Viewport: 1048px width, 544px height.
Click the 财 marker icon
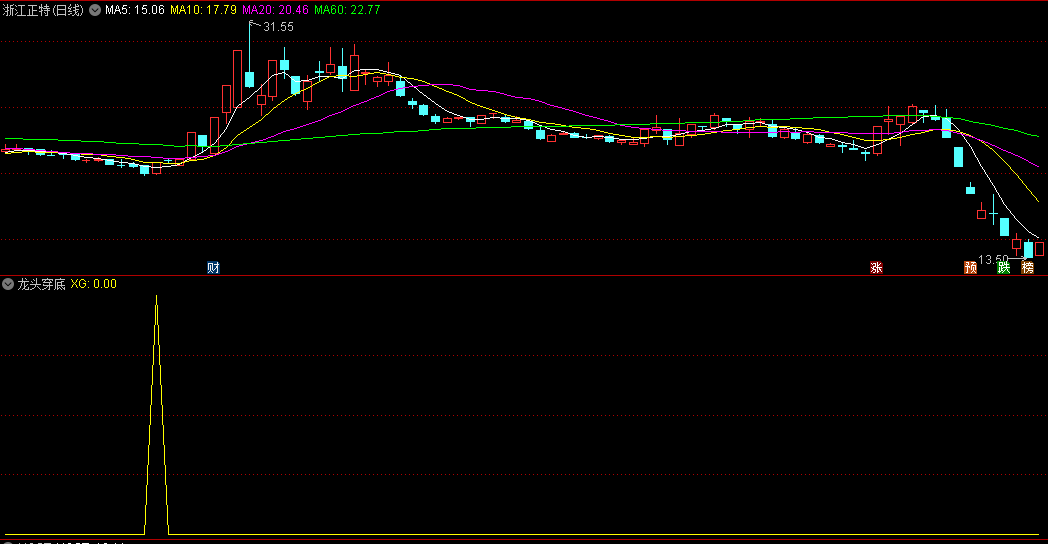213,267
